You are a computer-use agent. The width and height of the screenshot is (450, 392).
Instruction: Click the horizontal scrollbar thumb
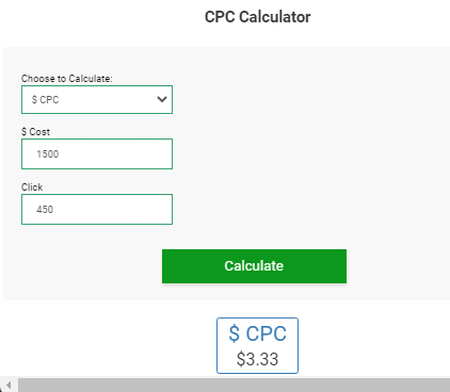coord(234,385)
